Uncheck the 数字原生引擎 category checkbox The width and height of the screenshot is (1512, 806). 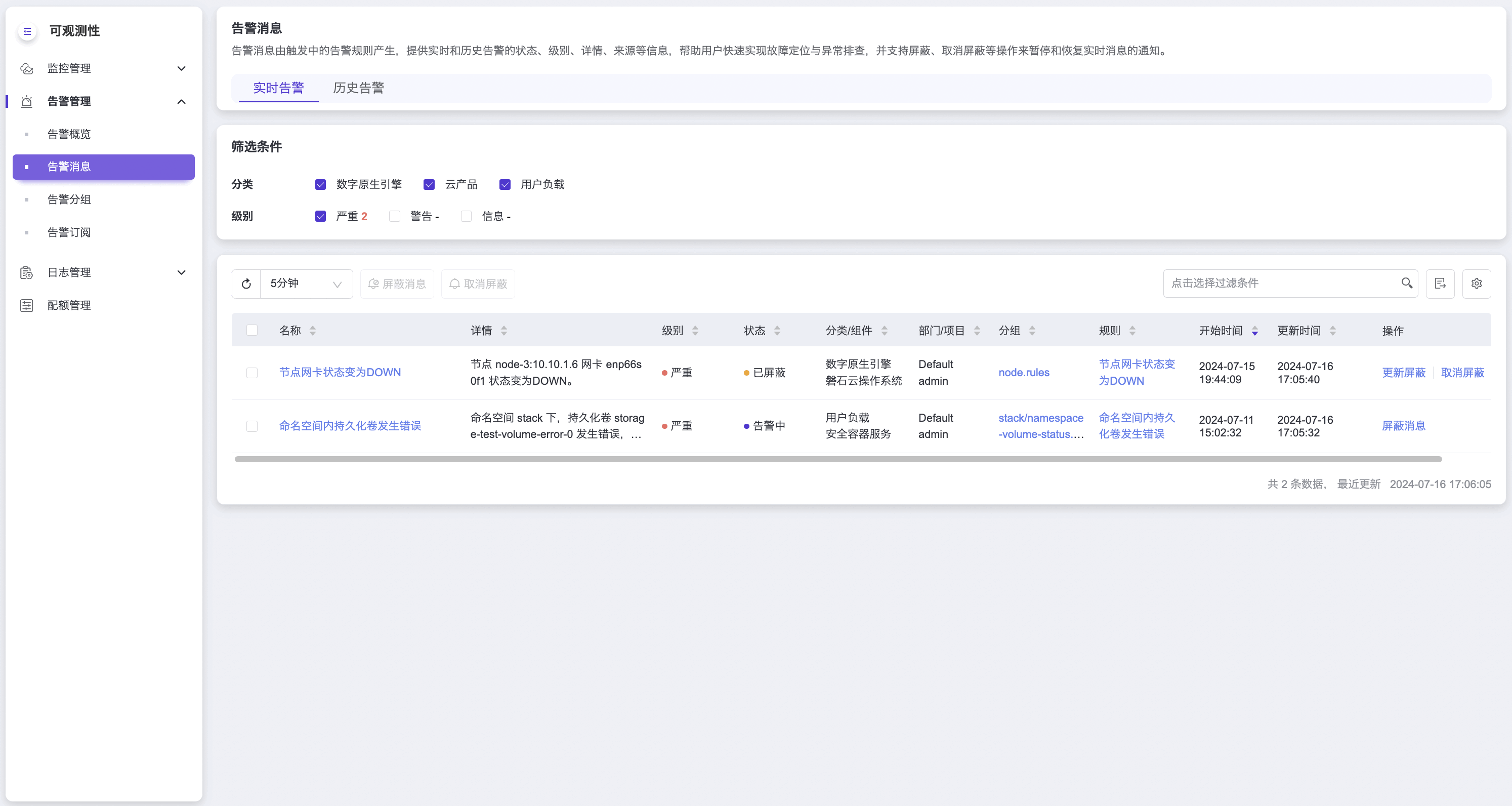[320, 184]
